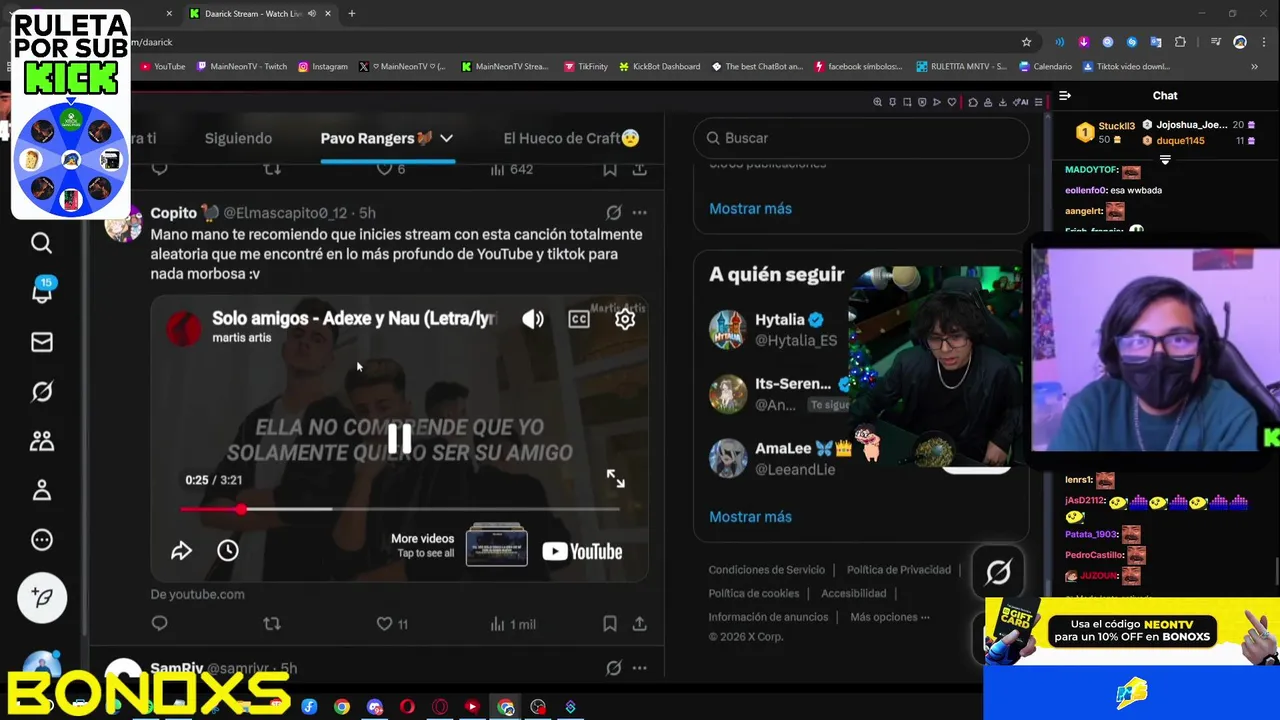Expand Más opciones in X footer
Viewport: 1280px width, 720px height.
coord(890,617)
